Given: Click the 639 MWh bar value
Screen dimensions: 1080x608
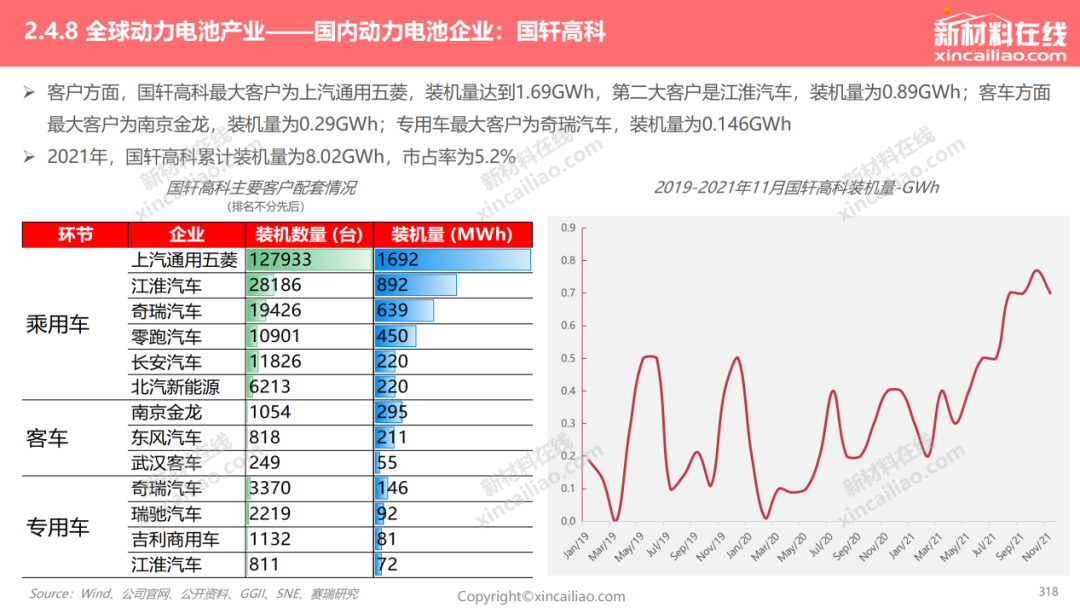Looking at the screenshot, I should tap(393, 311).
